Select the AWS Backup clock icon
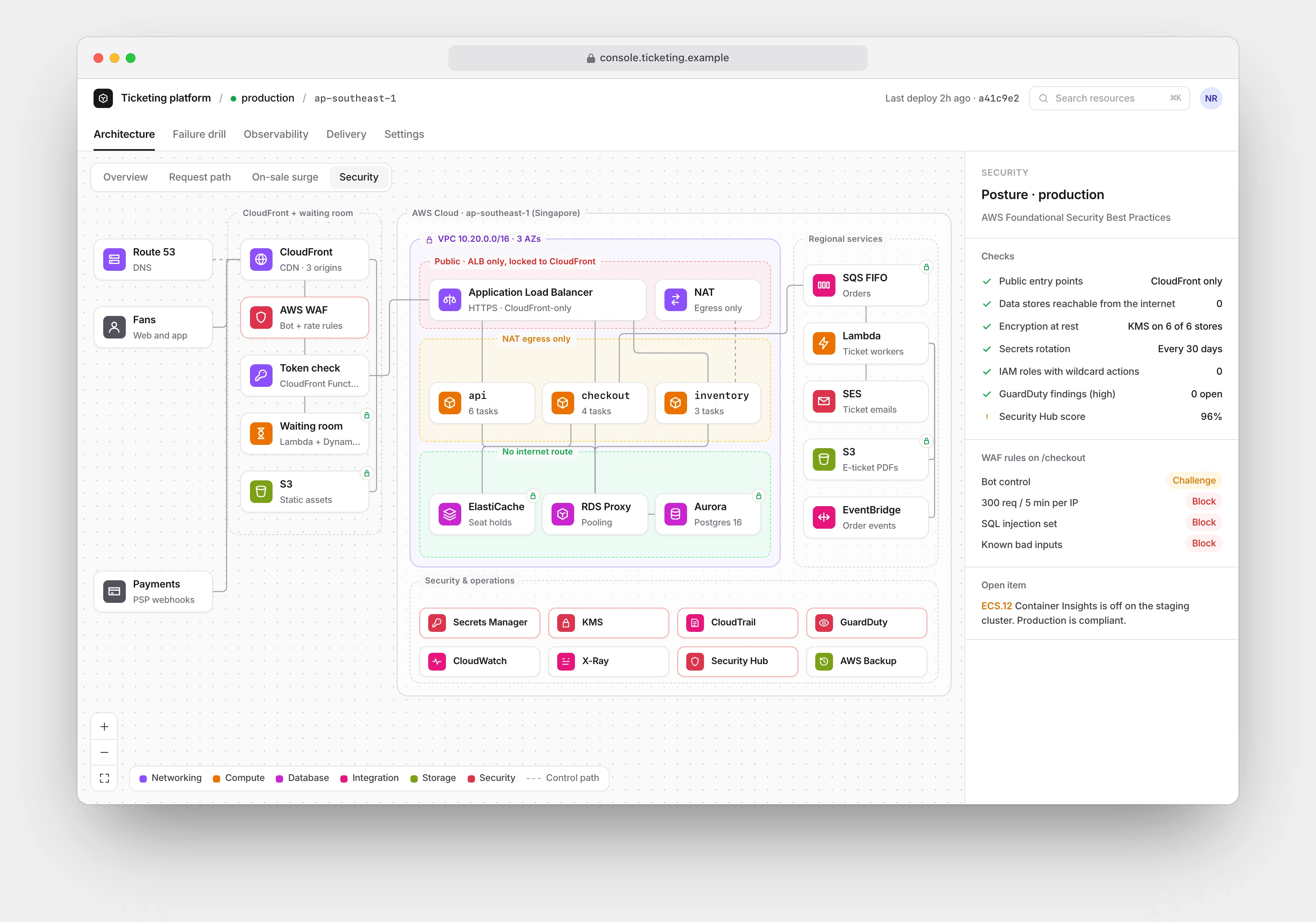This screenshot has width=1316, height=922. pos(824,661)
